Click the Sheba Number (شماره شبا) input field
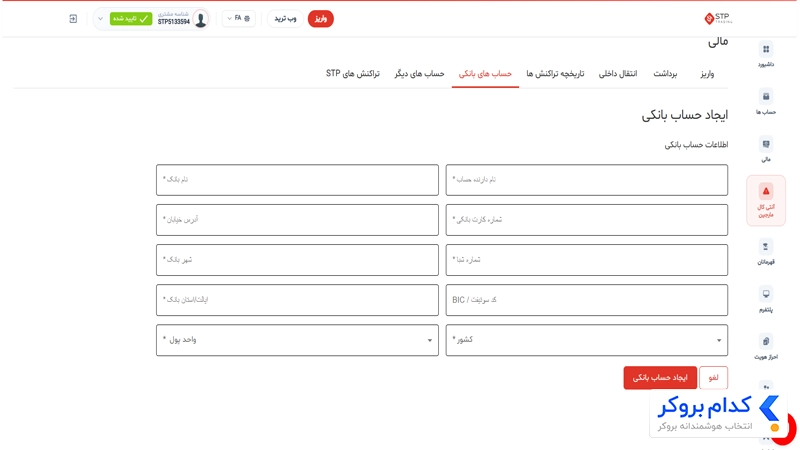 586,260
